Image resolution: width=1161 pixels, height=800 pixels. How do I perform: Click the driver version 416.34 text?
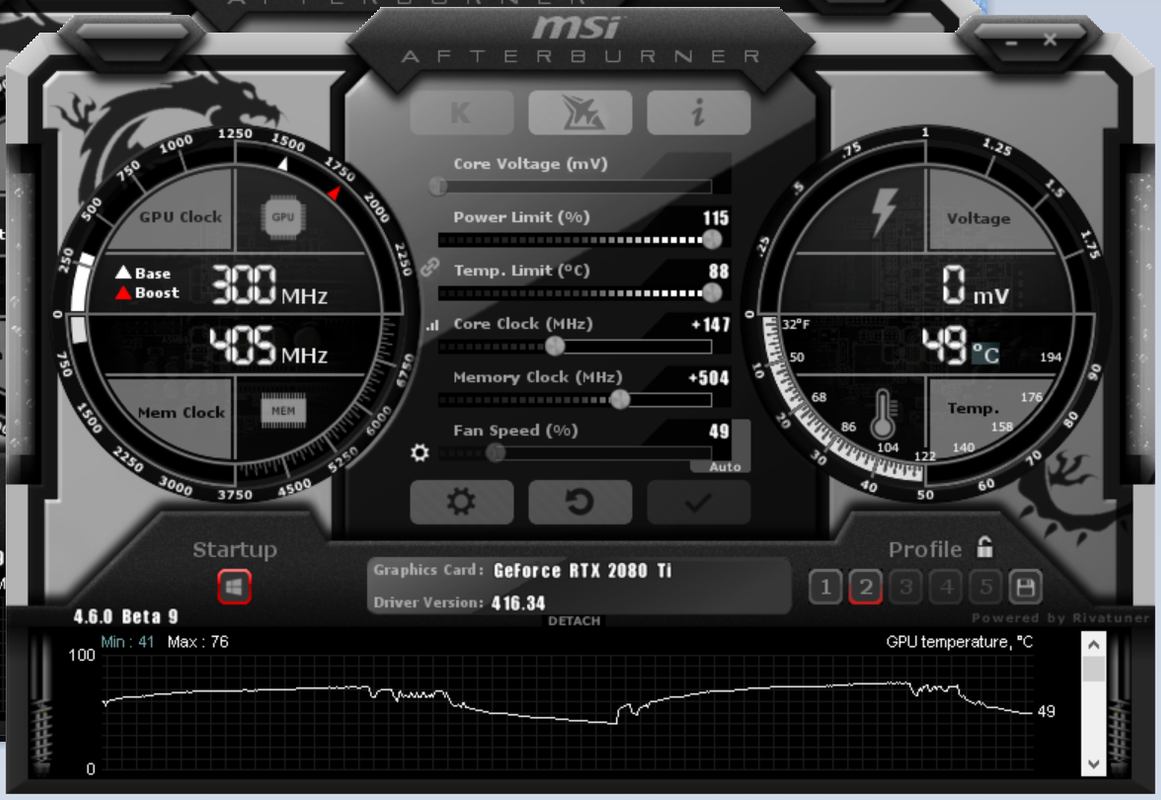tap(518, 603)
